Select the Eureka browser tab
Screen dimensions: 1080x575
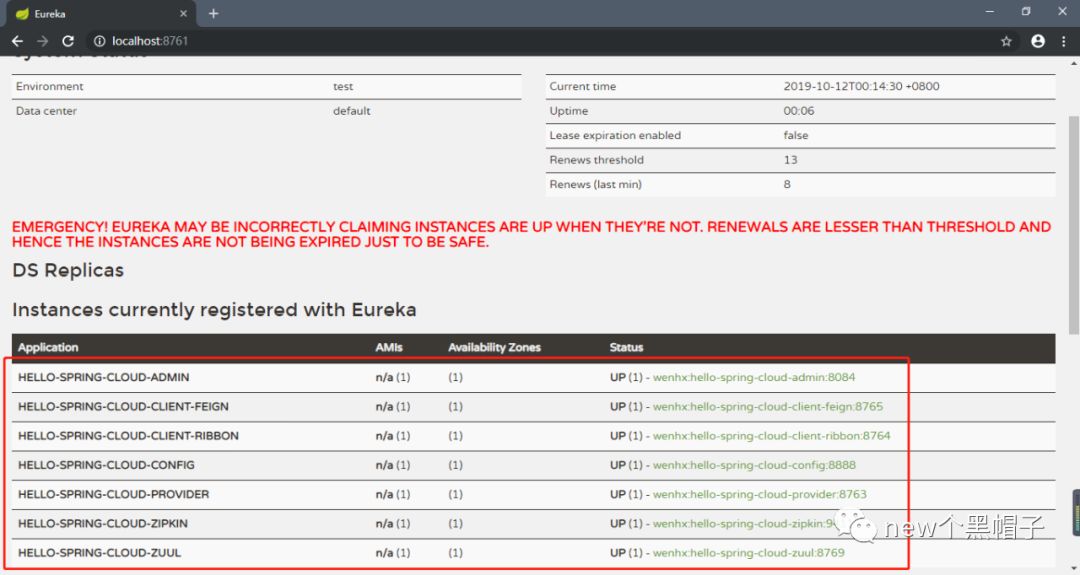101,14
